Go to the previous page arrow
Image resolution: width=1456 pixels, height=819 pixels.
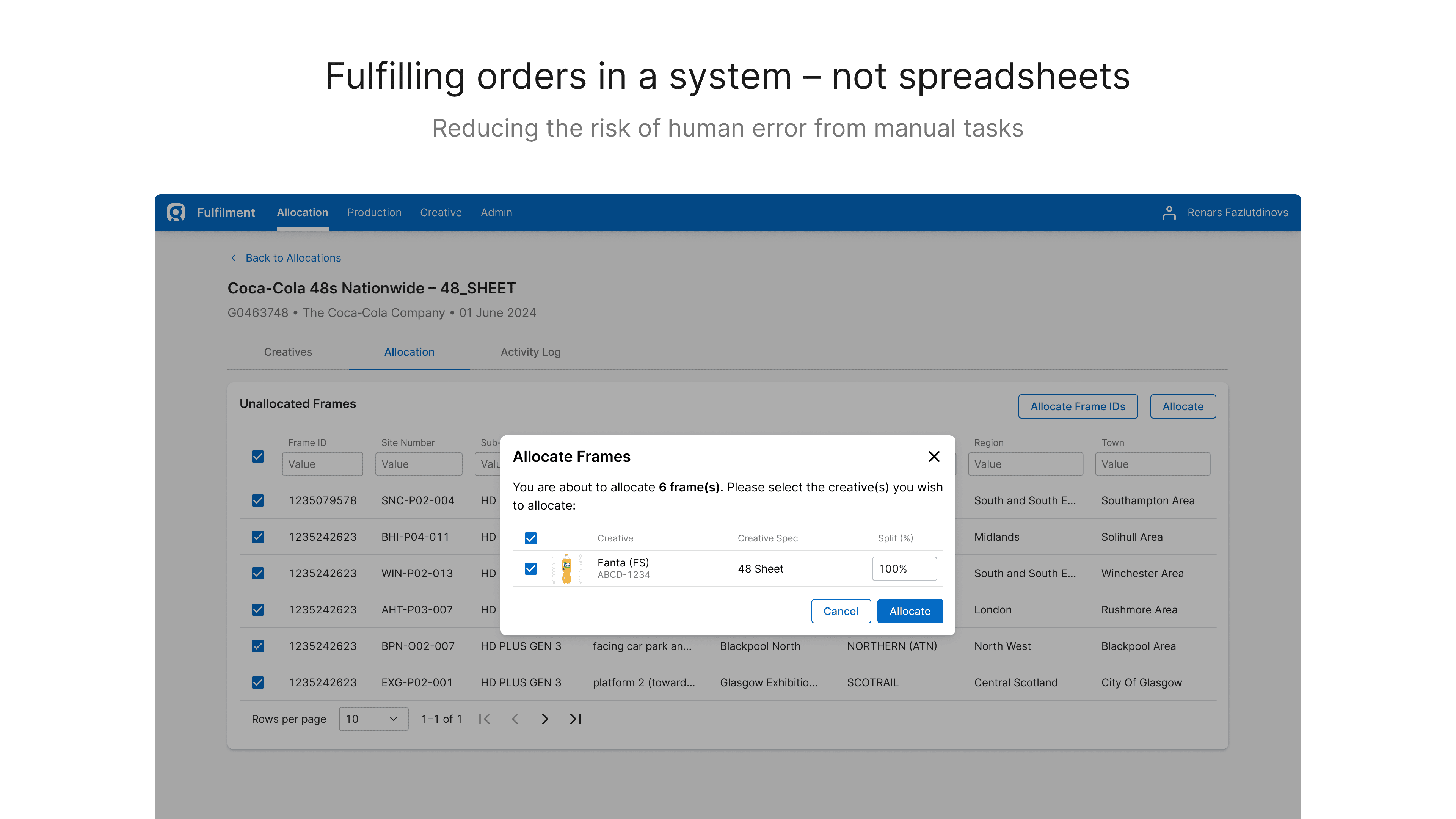515,719
